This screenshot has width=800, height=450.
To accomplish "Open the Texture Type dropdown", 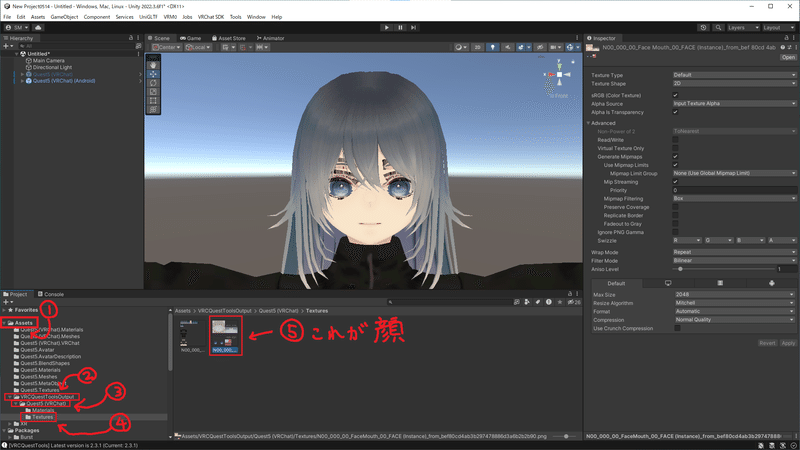I will click(734, 75).
